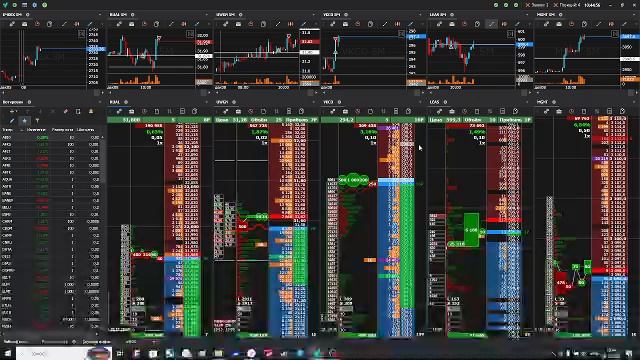The image size is (640, 360).
Task: Open the dropdown arrow at IMOEX chart toolbar end
Action: point(102,24)
